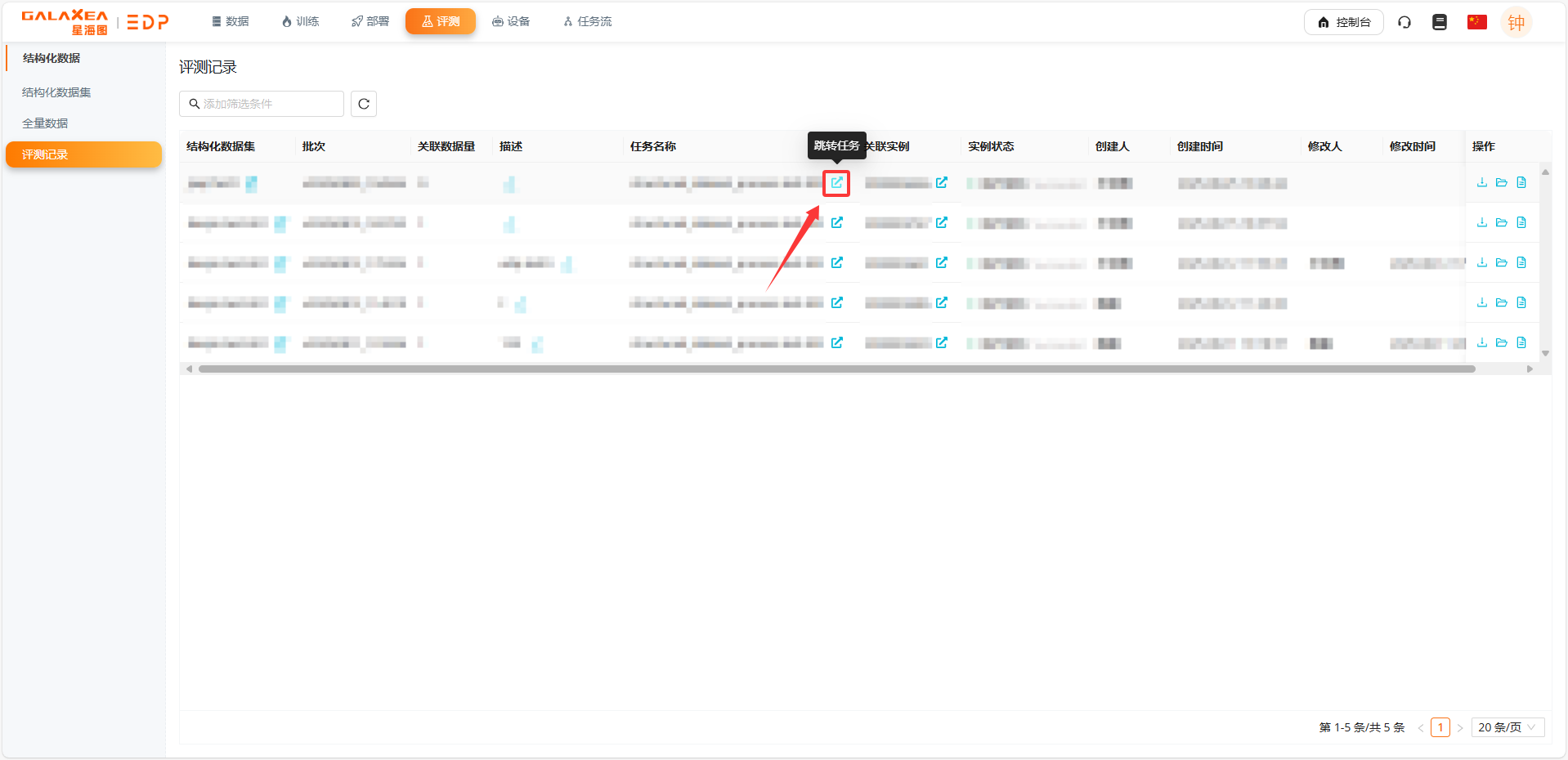Click document icon in the last row
1568x760 pixels.
coord(1521,342)
